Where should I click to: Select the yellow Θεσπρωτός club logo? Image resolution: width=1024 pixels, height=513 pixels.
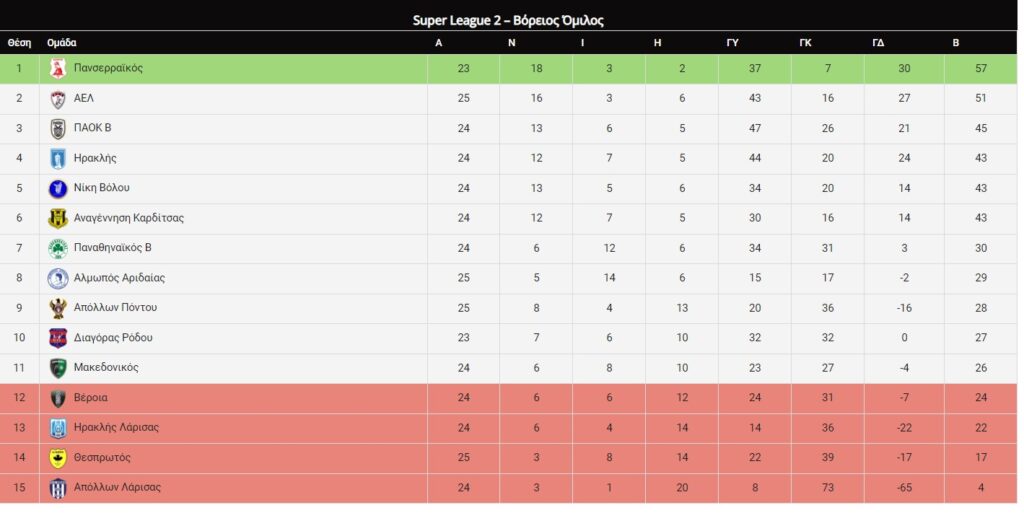[x=58, y=458]
